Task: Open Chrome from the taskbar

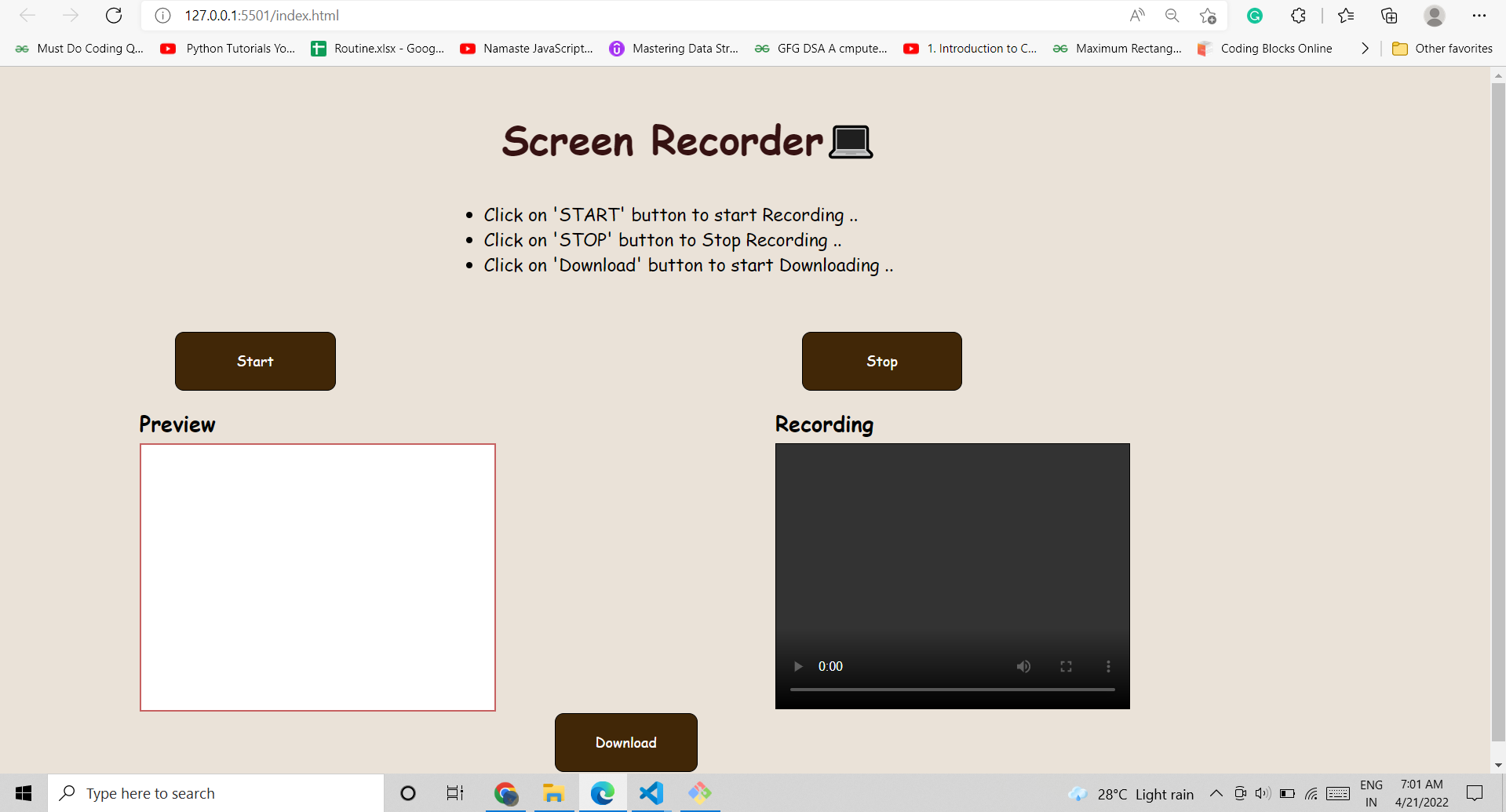Action: [506, 793]
